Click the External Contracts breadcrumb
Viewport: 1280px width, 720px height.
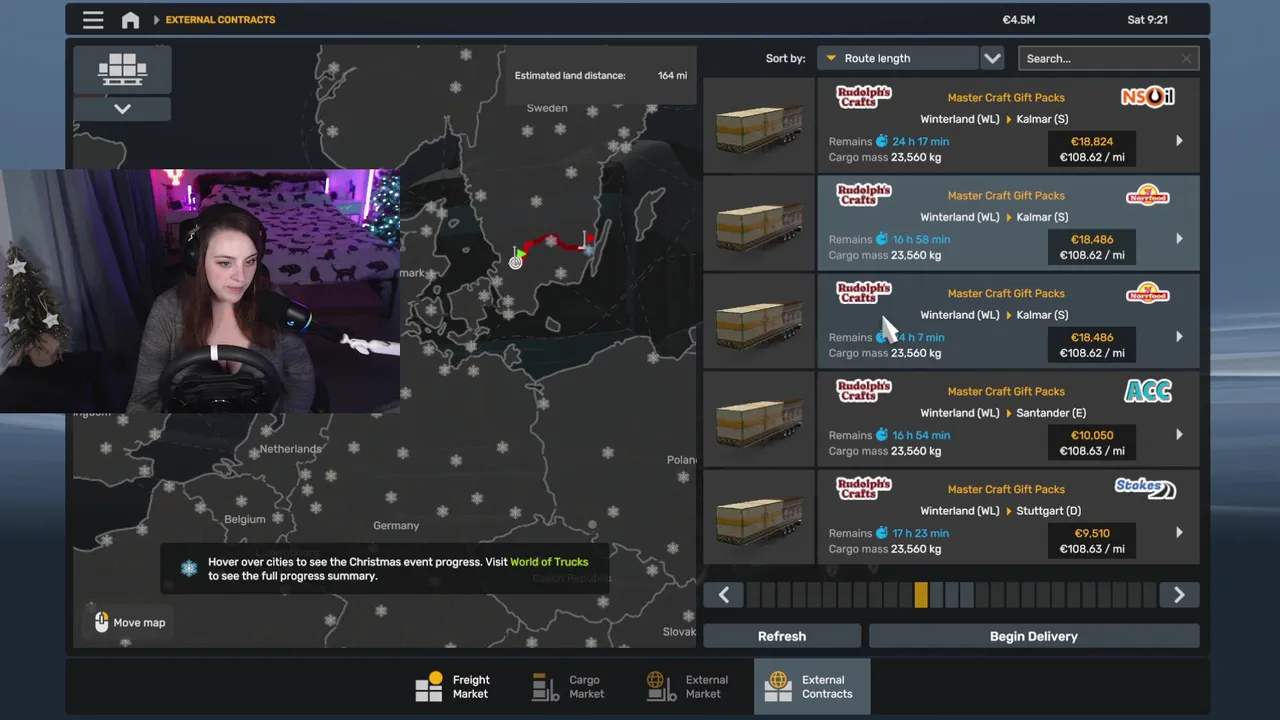(220, 20)
